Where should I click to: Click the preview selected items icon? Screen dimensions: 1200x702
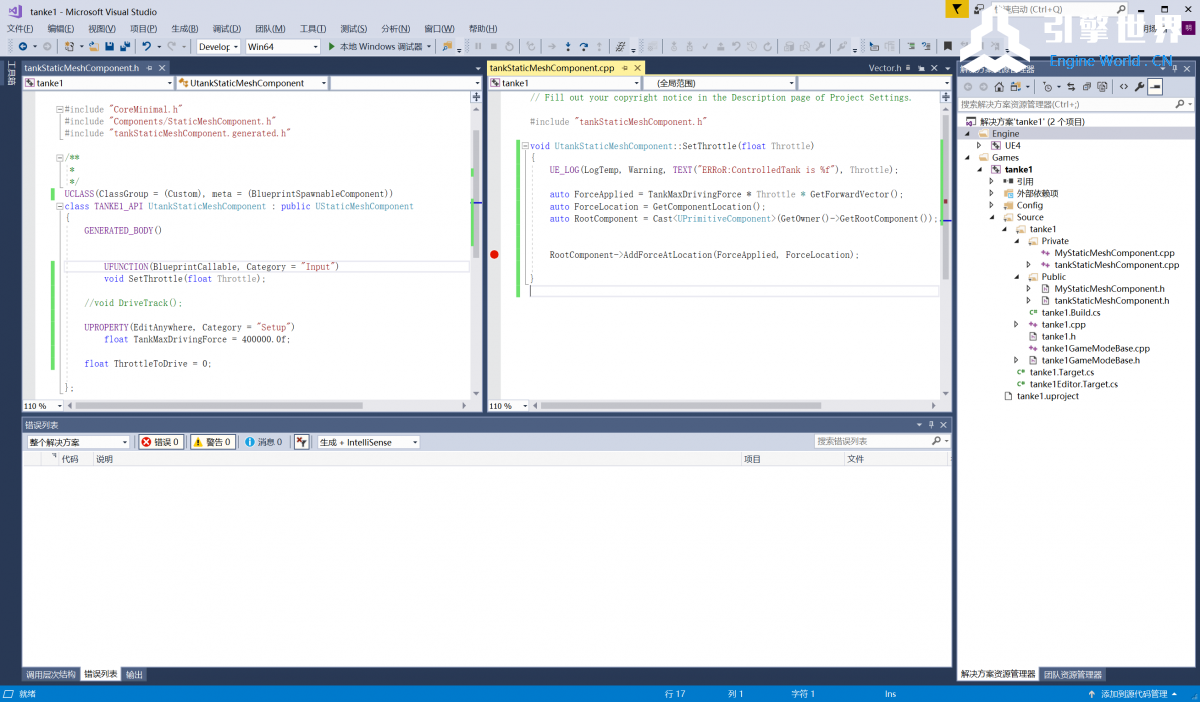pyautogui.click(x=1155, y=87)
